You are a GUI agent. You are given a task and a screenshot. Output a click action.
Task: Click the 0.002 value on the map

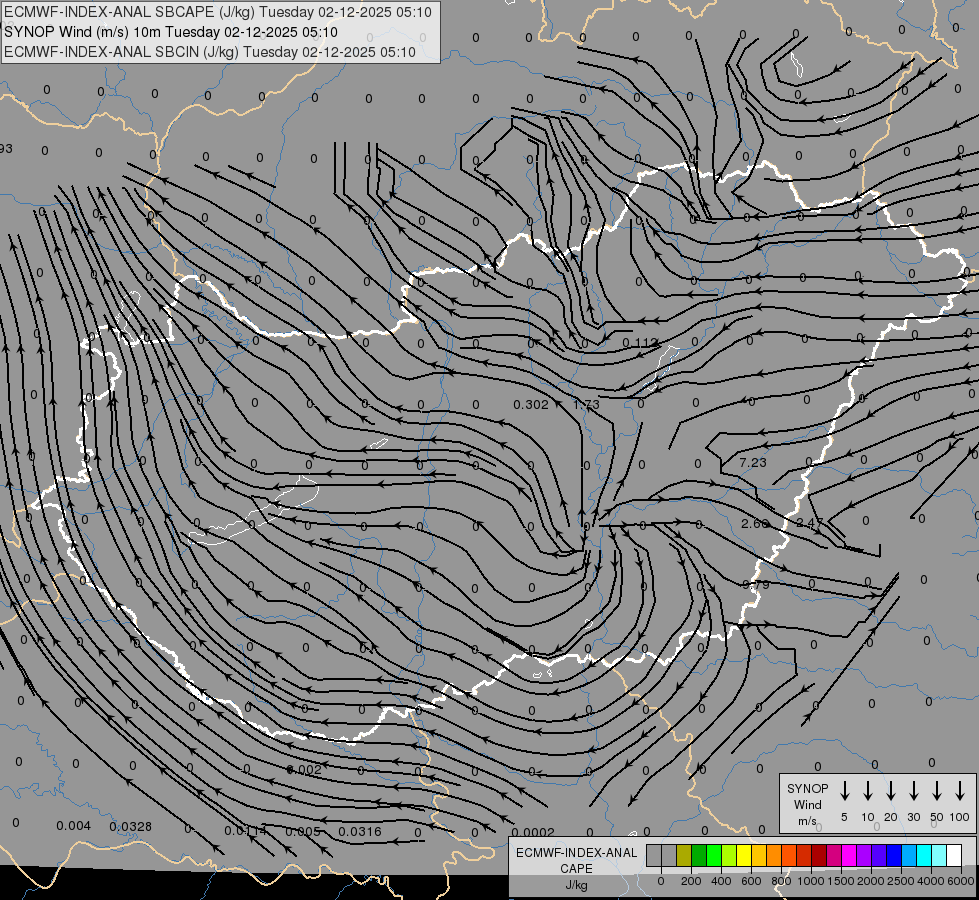pyautogui.click(x=305, y=770)
